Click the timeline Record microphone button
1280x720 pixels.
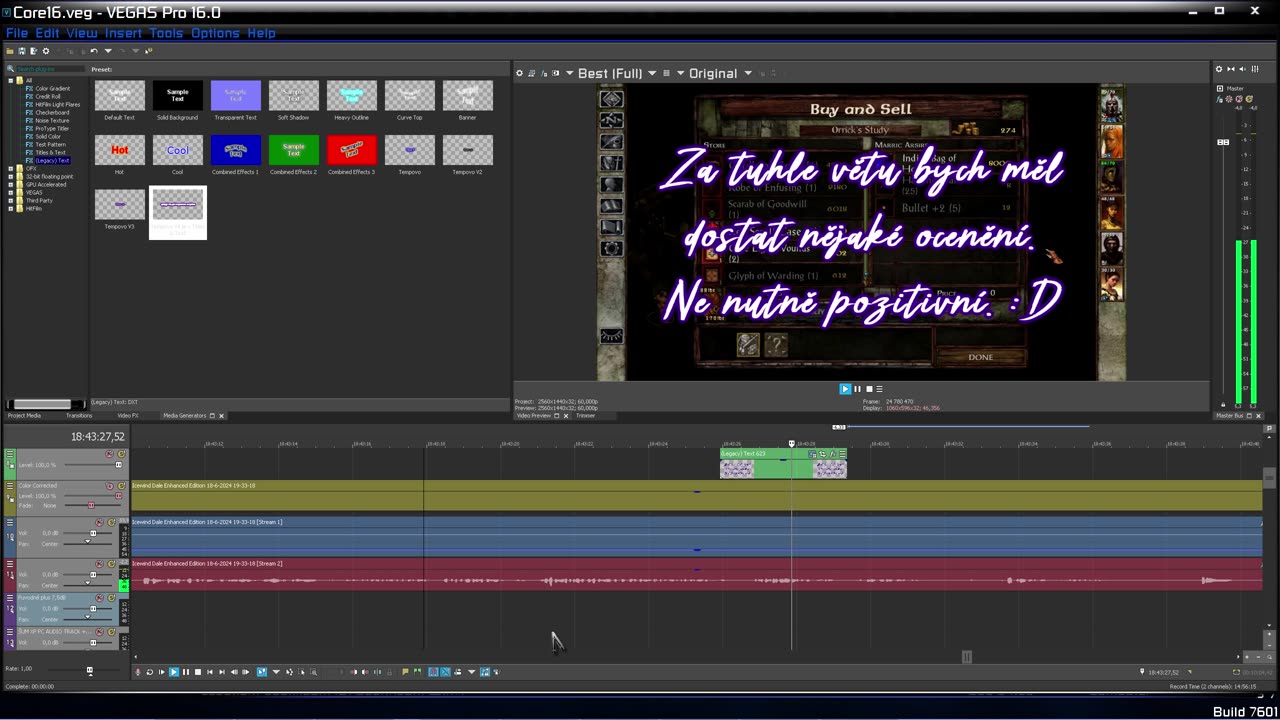pyautogui.click(x=138, y=672)
